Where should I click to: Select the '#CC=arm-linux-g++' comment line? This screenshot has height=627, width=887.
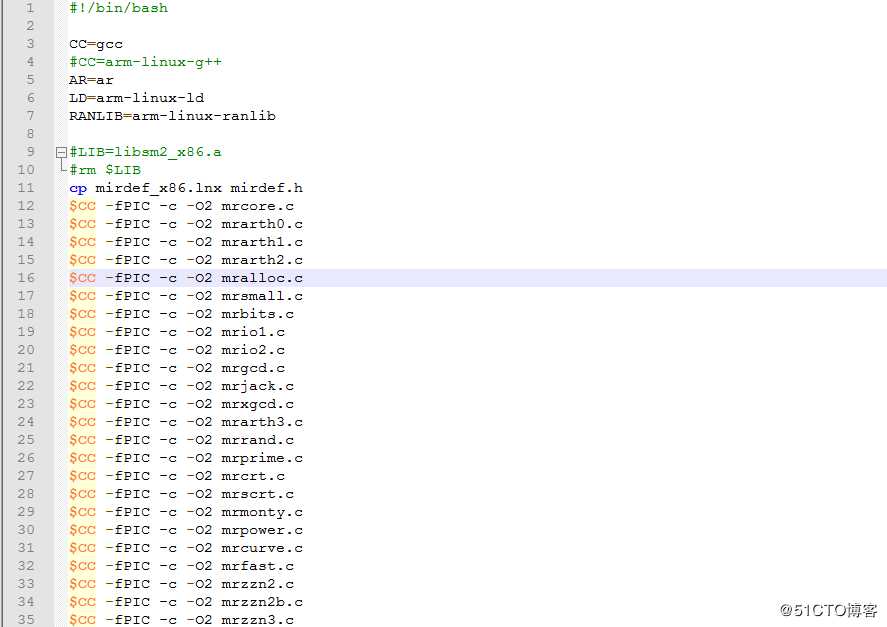point(145,62)
